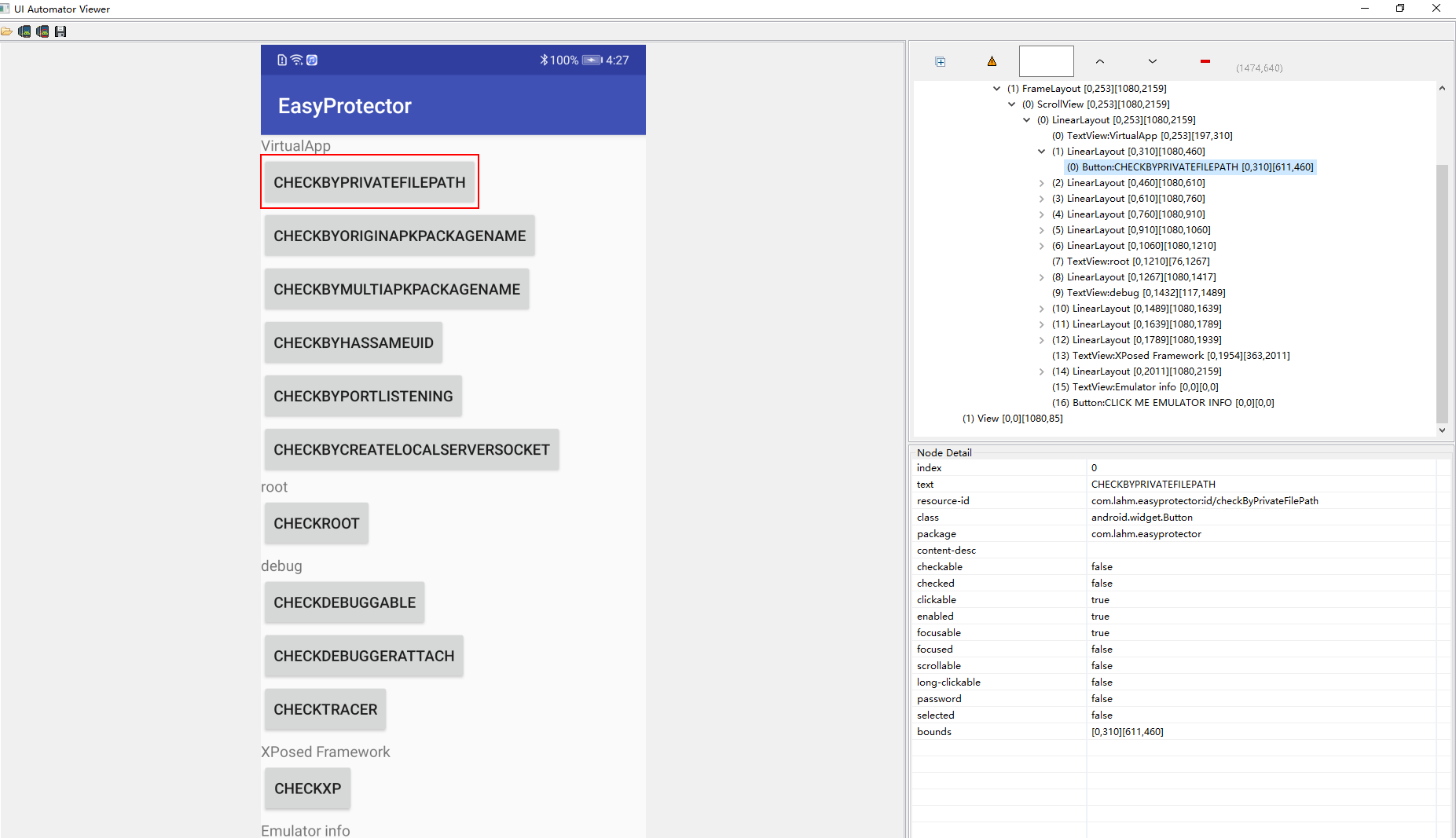
Task: Click the Wi-Fi icon in the phone status bar
Action: (x=296, y=60)
